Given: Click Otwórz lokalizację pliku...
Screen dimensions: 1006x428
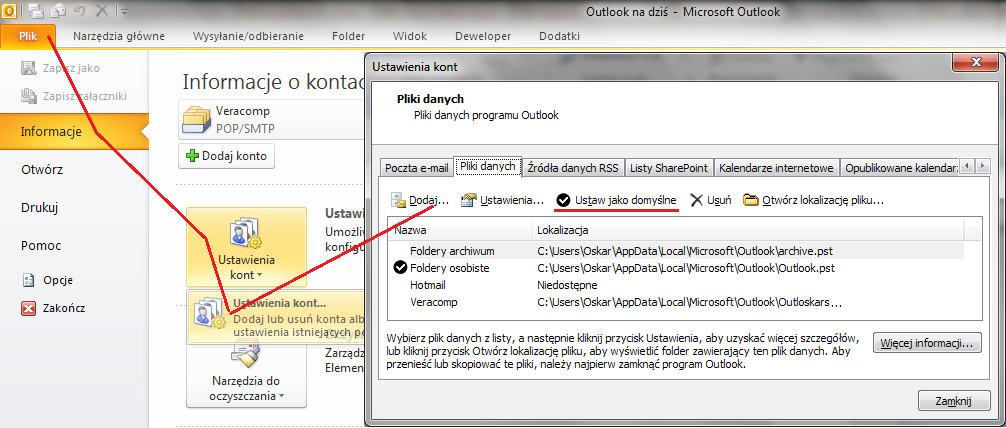Looking at the screenshot, I should [814, 200].
